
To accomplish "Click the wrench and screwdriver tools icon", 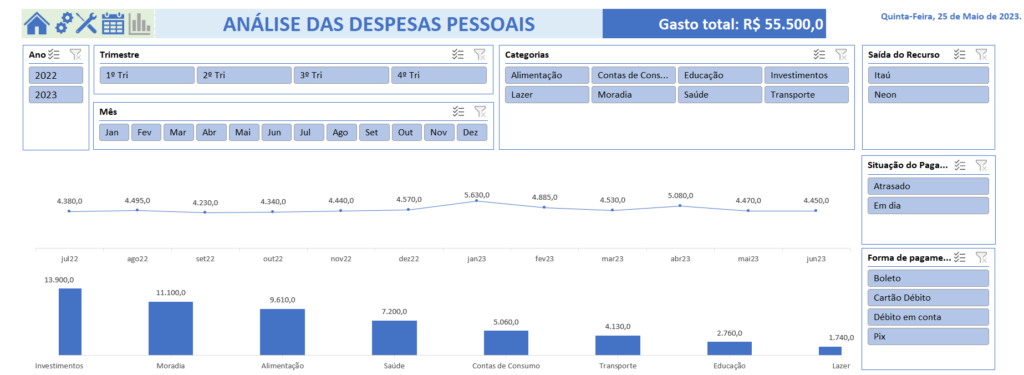I will [86, 24].
